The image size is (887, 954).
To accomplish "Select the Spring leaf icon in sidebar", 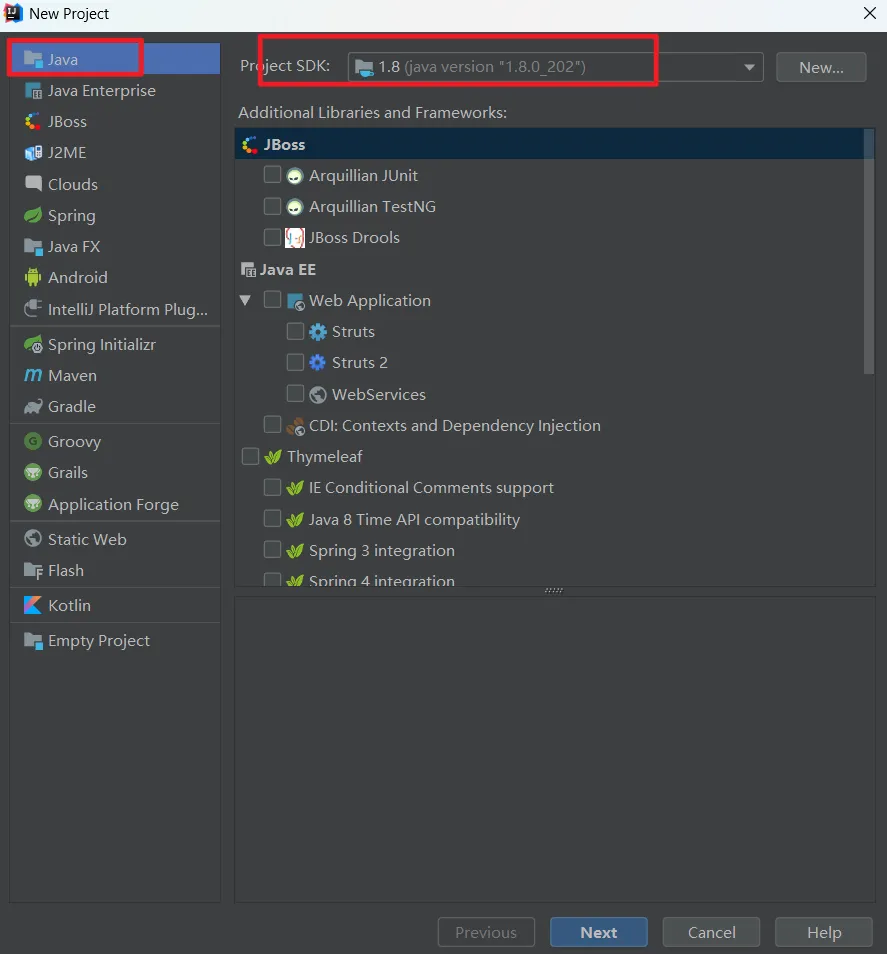I will tap(33, 215).
